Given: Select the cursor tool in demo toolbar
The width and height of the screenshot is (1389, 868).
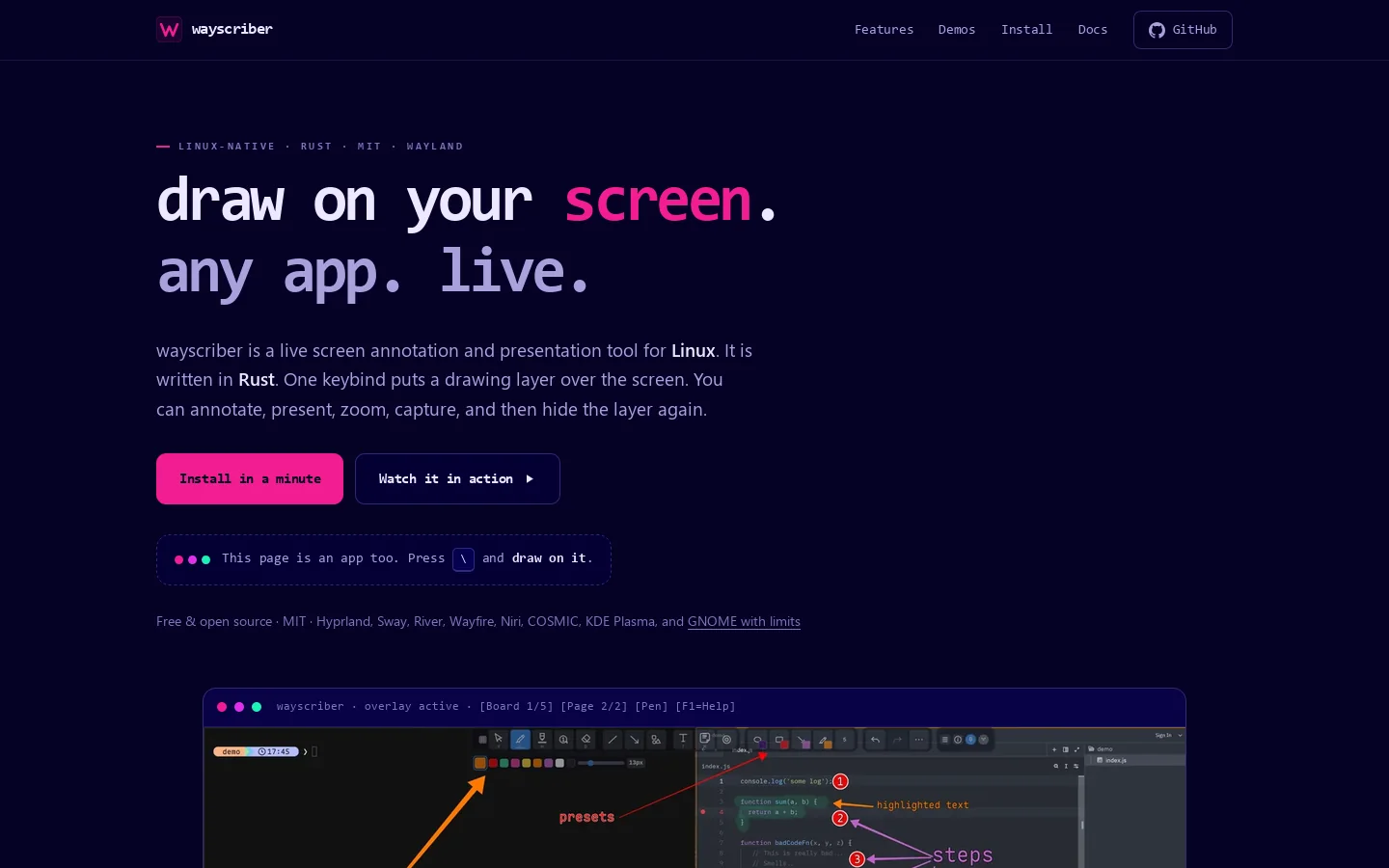Looking at the screenshot, I should (x=499, y=739).
